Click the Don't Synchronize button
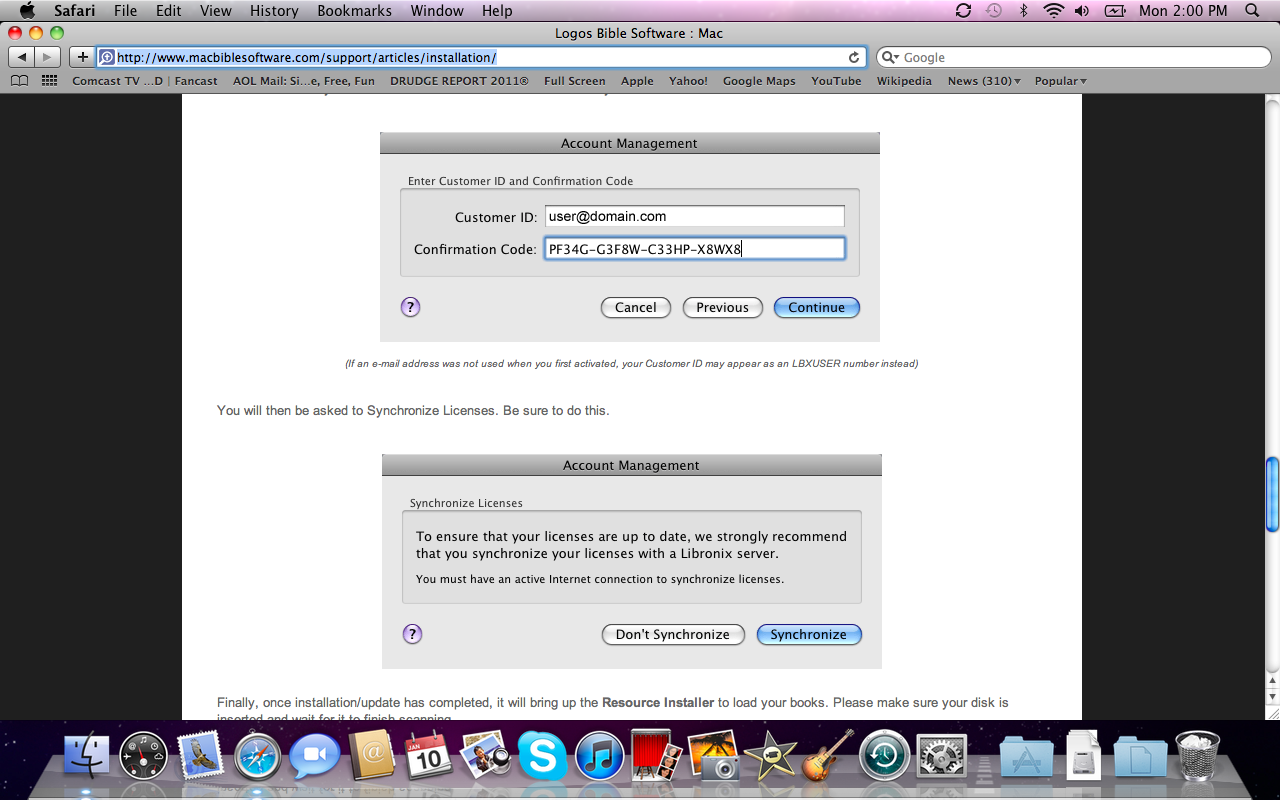The image size is (1280, 800). 673,634
